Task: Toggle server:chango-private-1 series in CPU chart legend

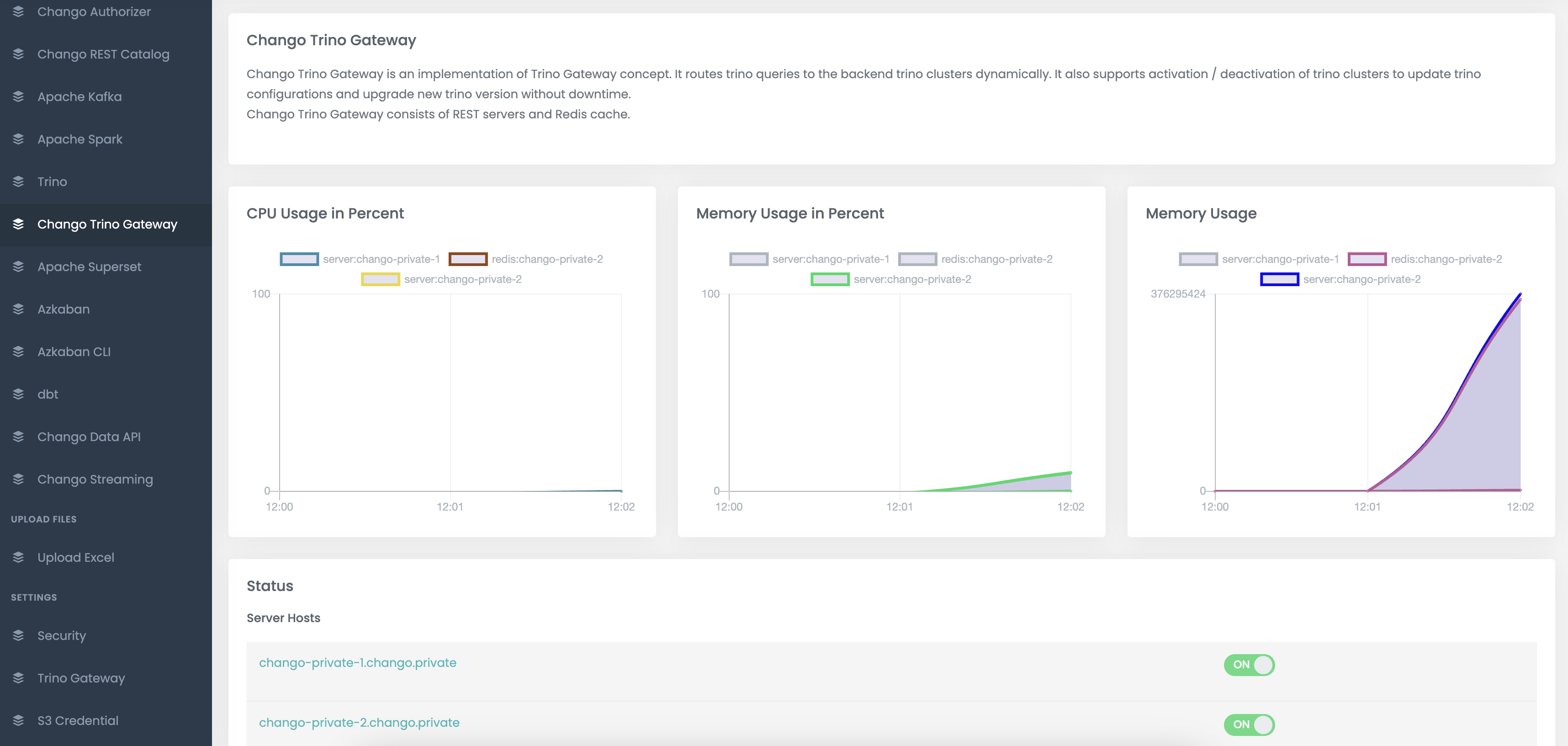Action: pos(360,260)
